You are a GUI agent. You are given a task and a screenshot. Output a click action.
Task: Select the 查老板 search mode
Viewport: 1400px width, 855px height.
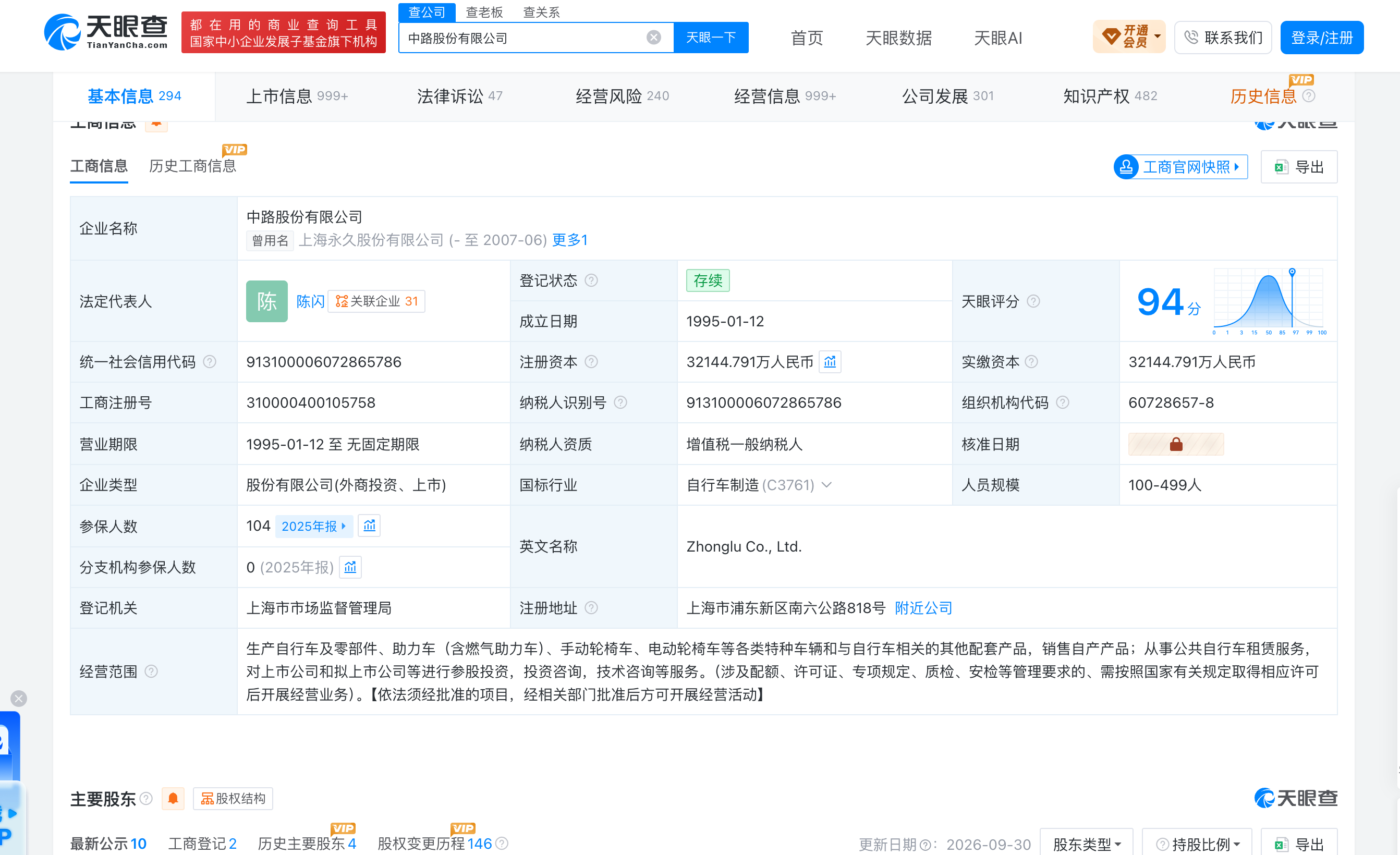click(484, 13)
